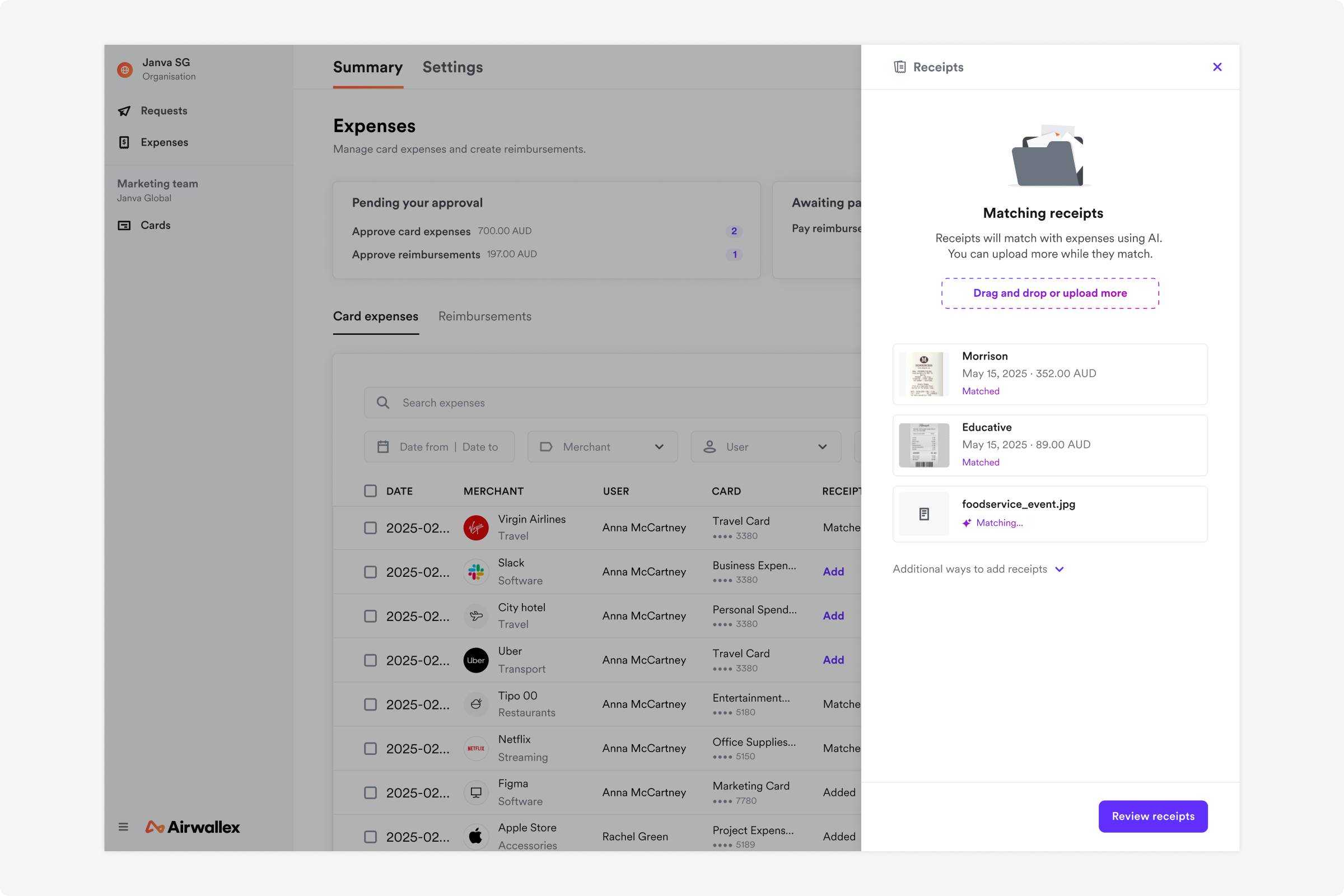Select the Uber expense row checkbox

coord(370,660)
